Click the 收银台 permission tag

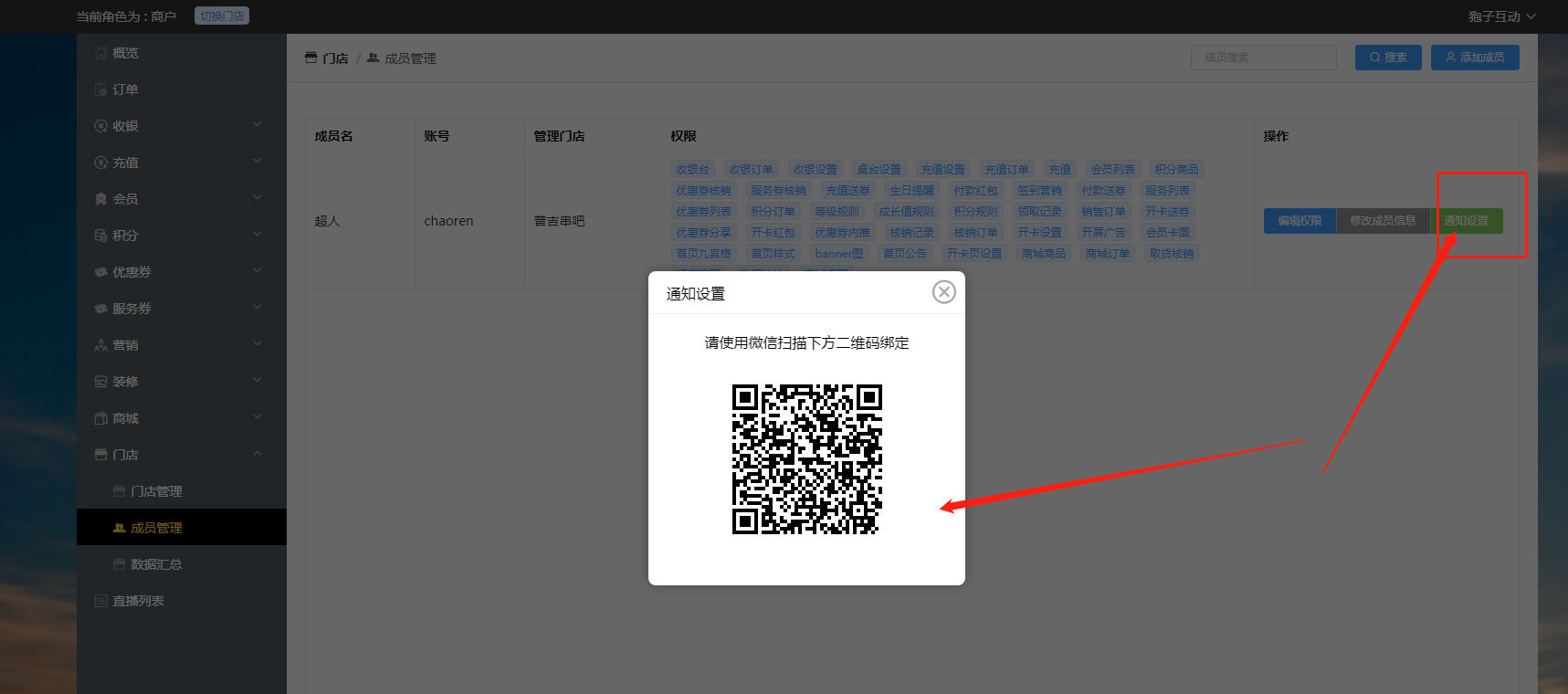coord(692,170)
